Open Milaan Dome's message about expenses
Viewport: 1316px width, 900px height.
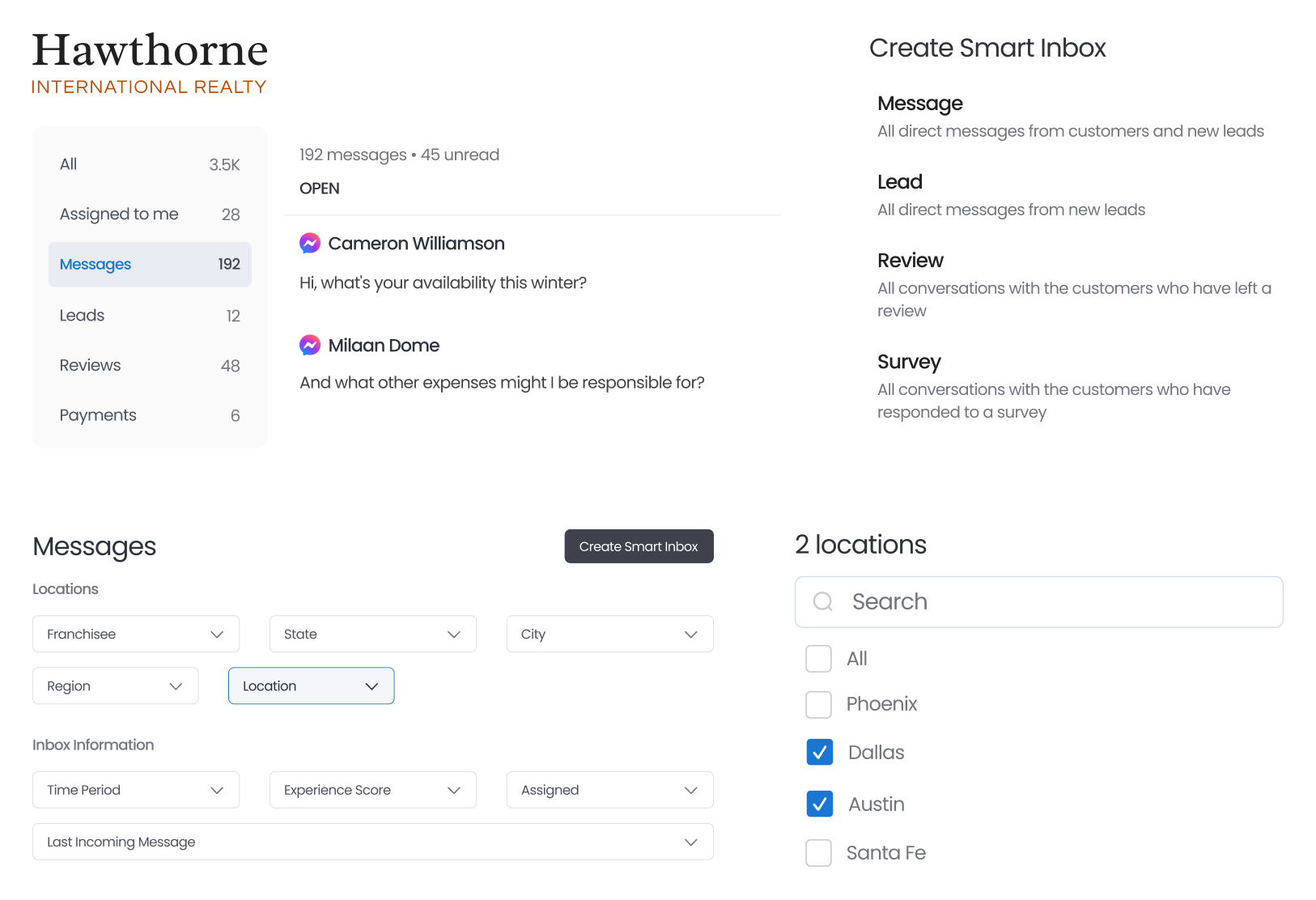pos(502,364)
